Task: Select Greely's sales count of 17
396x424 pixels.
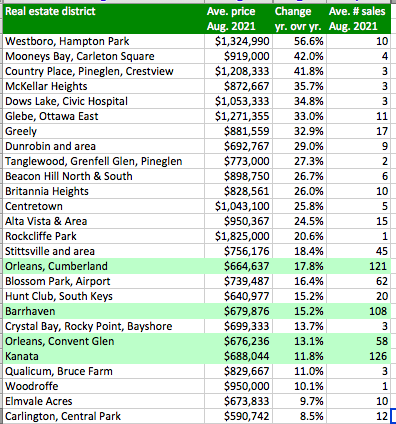Action: tap(358, 131)
